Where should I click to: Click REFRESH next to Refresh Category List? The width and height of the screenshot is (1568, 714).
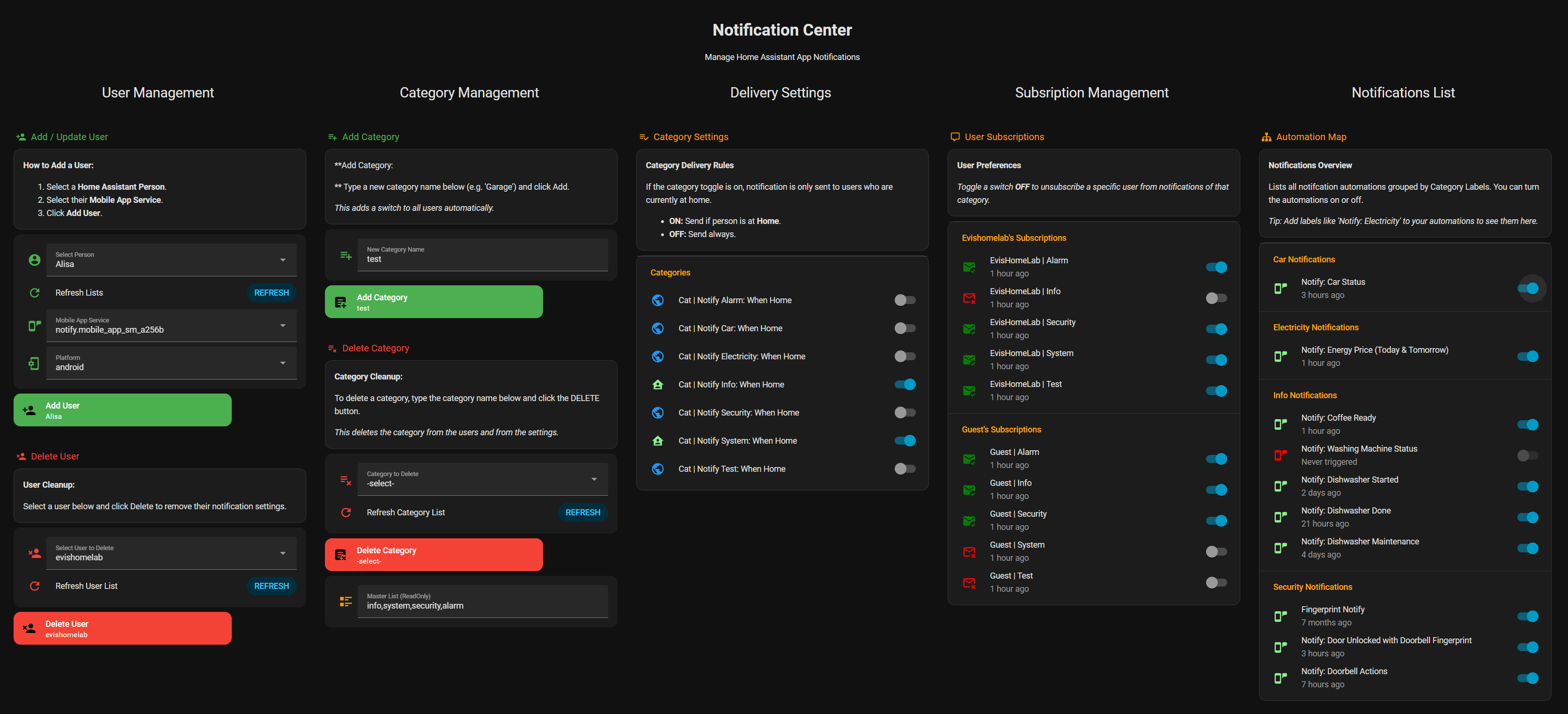(x=582, y=513)
